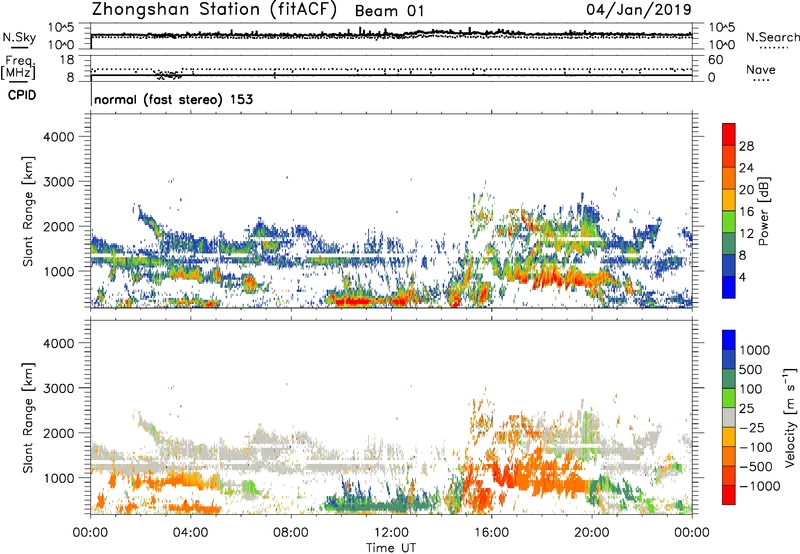800x554 pixels.
Task: Select the 'Time UT' axis title
Action: click(x=391, y=547)
